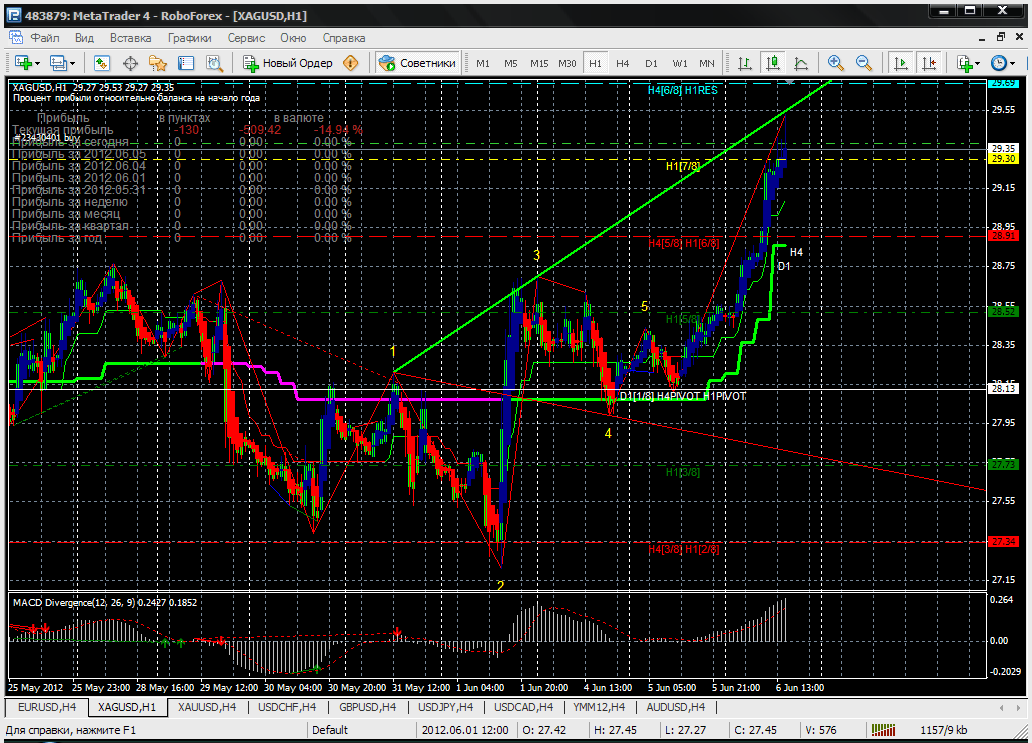Click the Default profile in status bar
Viewport: 1032px width, 743px height.
click(x=330, y=730)
